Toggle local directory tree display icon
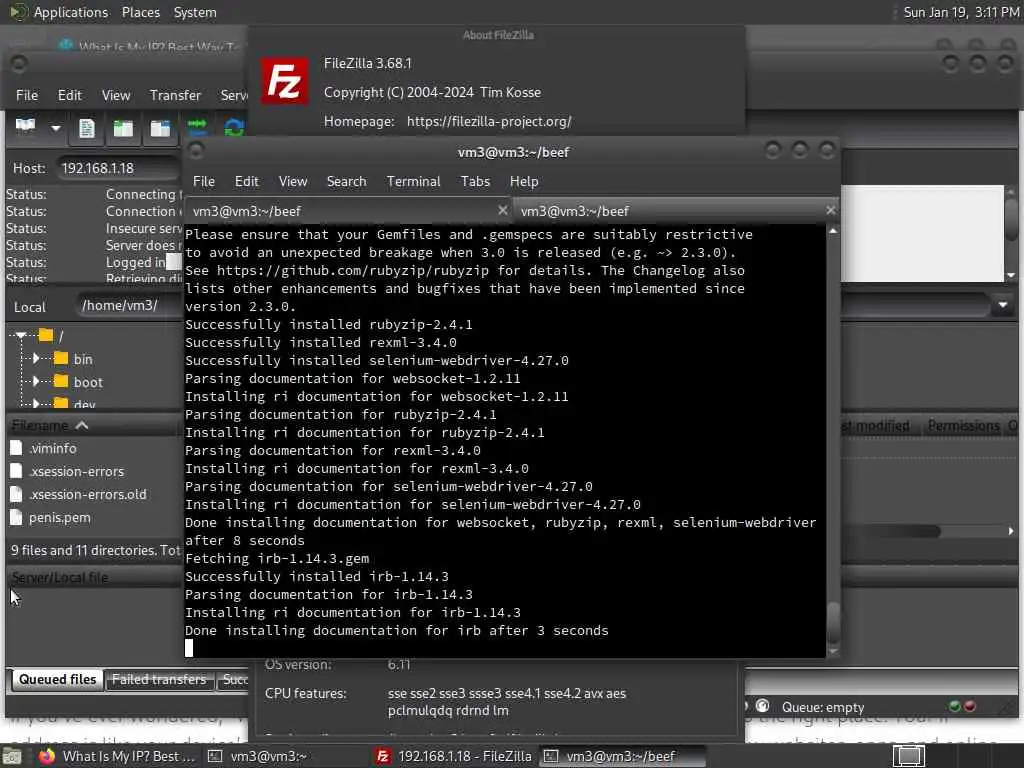The image size is (1024, 768). coord(123,128)
